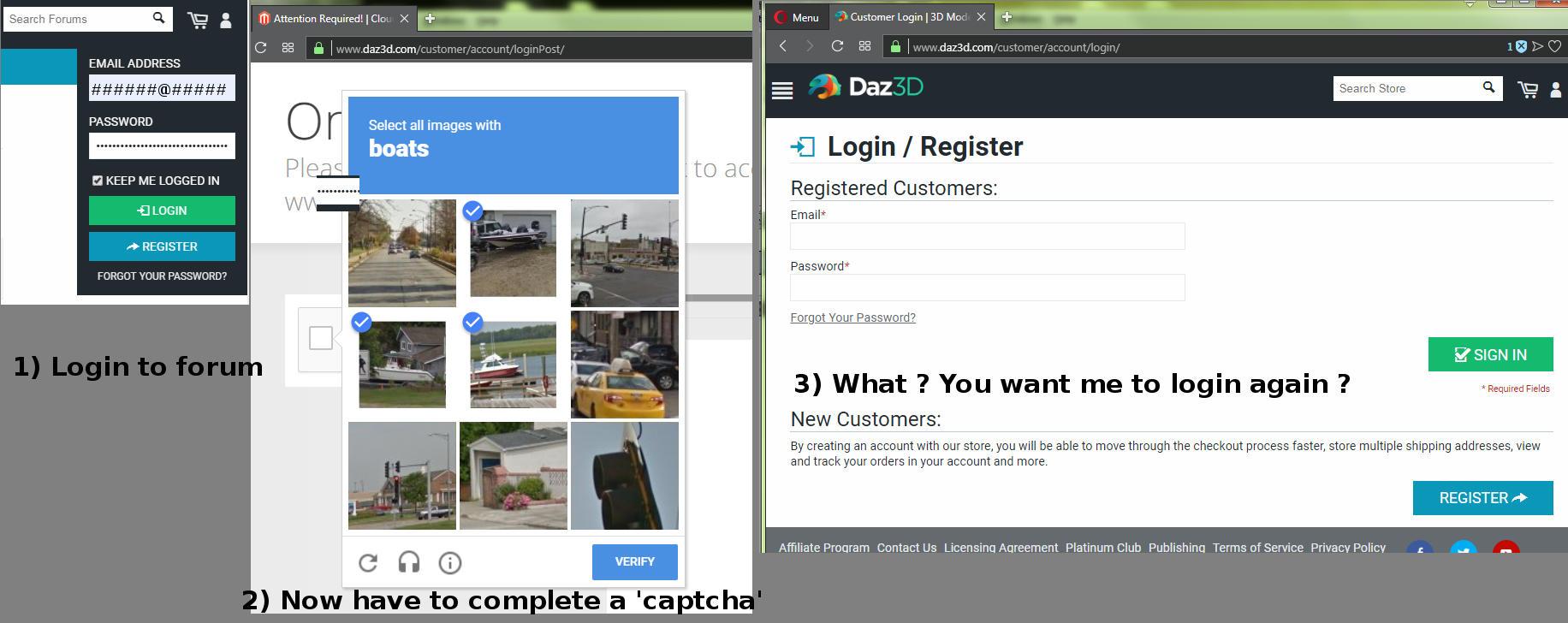Viewport: 1568px width, 623px height.
Task: Open the Publishing footer link
Action: (1177, 548)
